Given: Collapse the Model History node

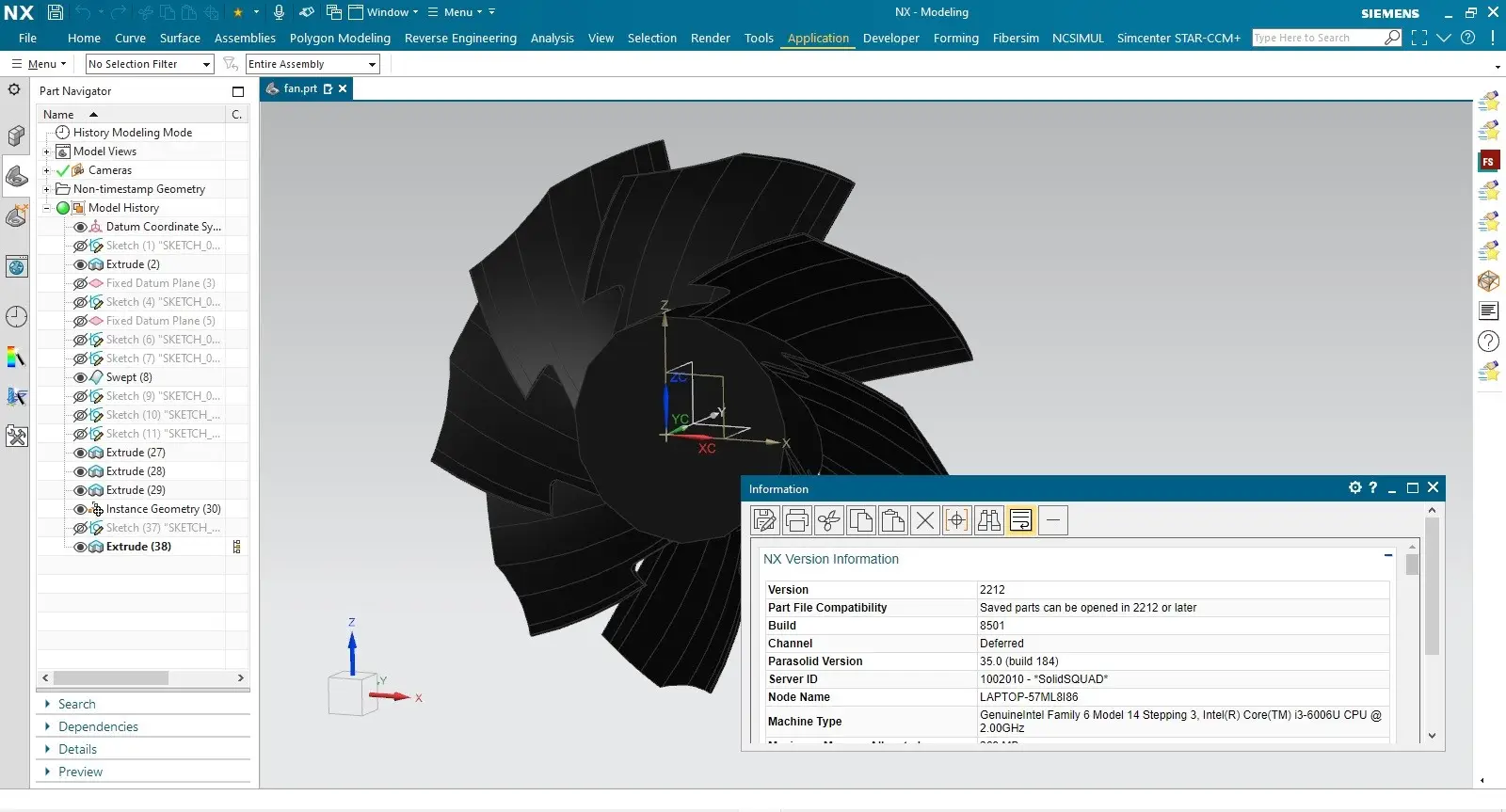Looking at the screenshot, I should pyautogui.click(x=46, y=208).
